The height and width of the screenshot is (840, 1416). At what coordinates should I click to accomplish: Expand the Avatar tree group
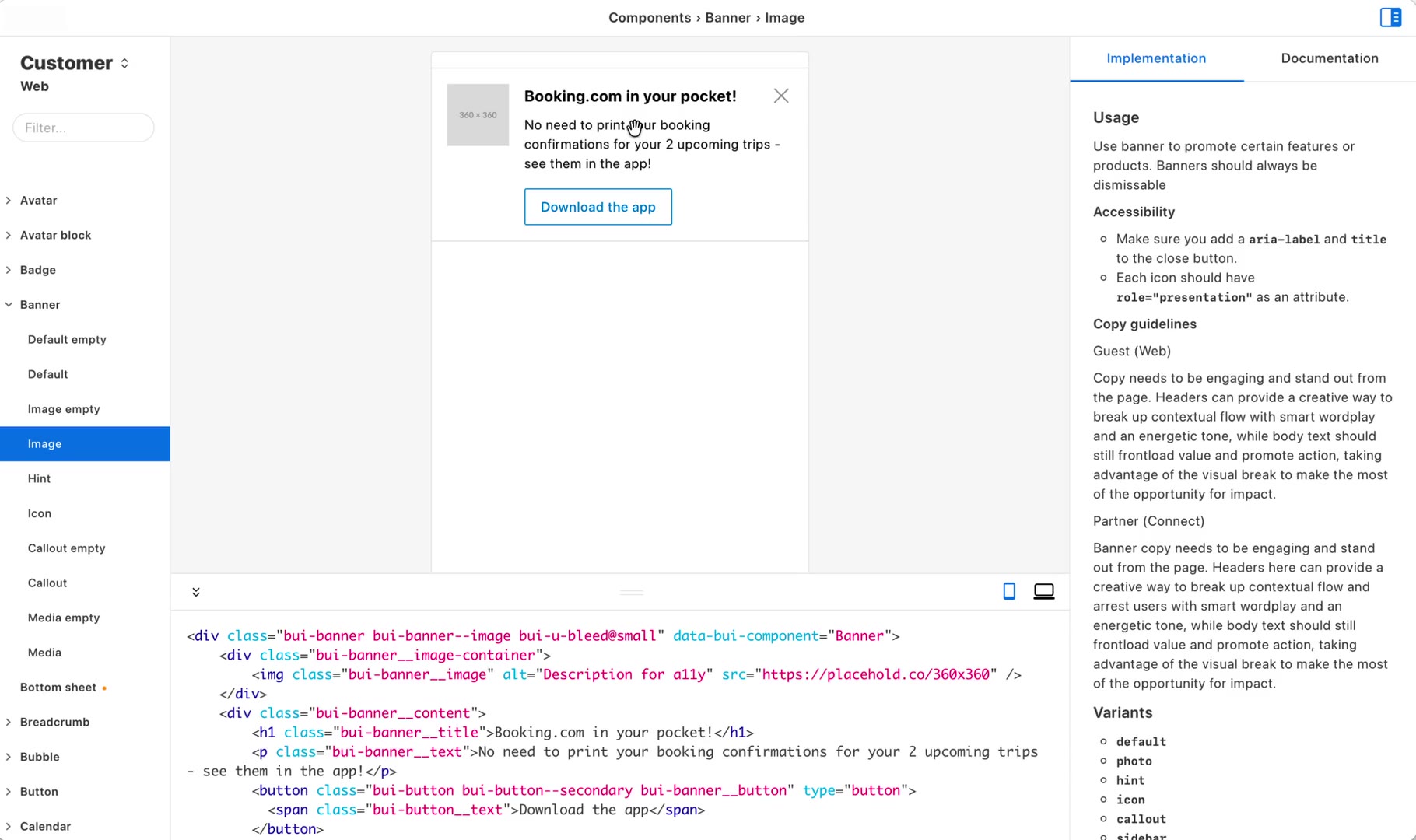39,200
